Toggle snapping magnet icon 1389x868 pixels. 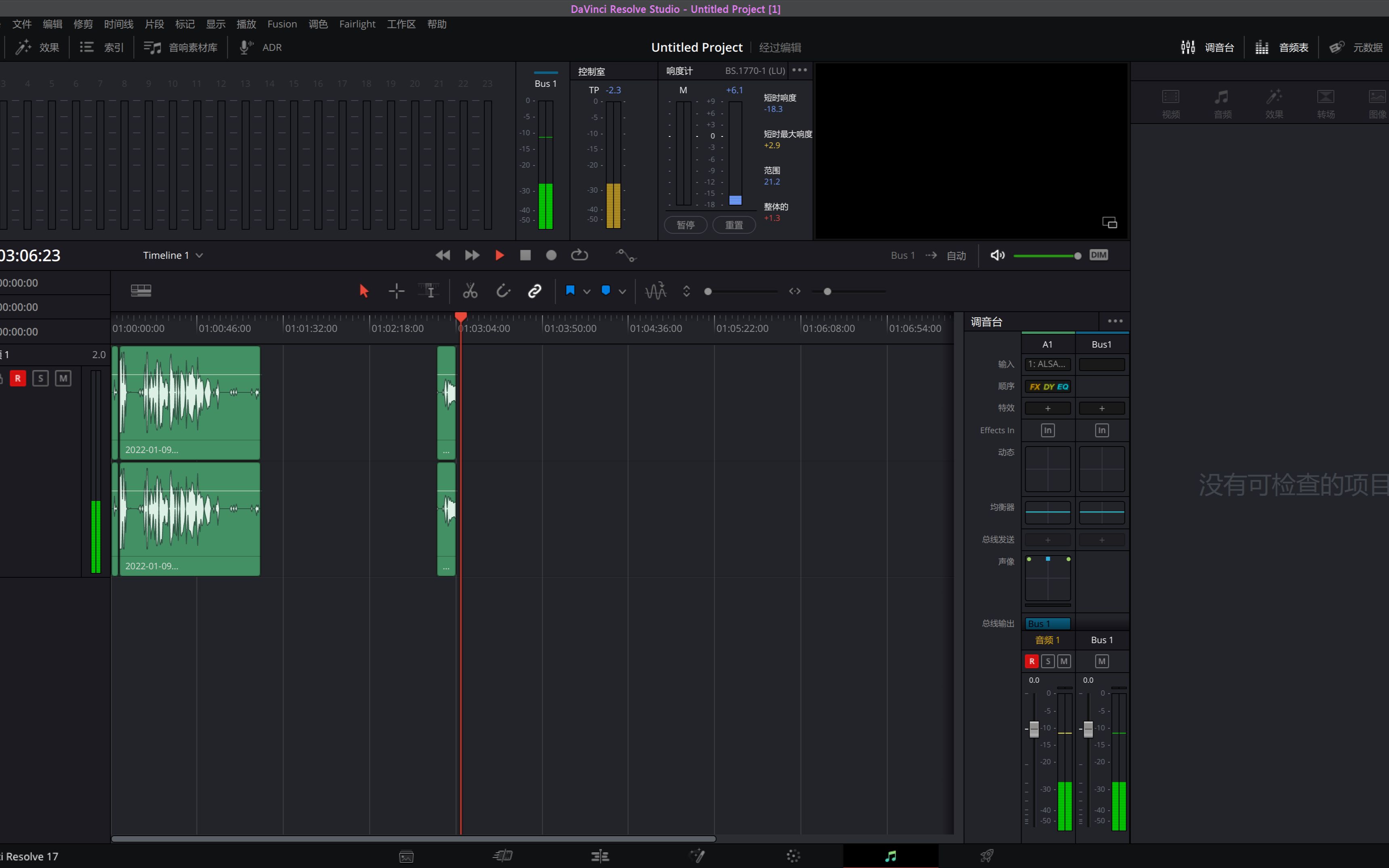tap(503, 291)
